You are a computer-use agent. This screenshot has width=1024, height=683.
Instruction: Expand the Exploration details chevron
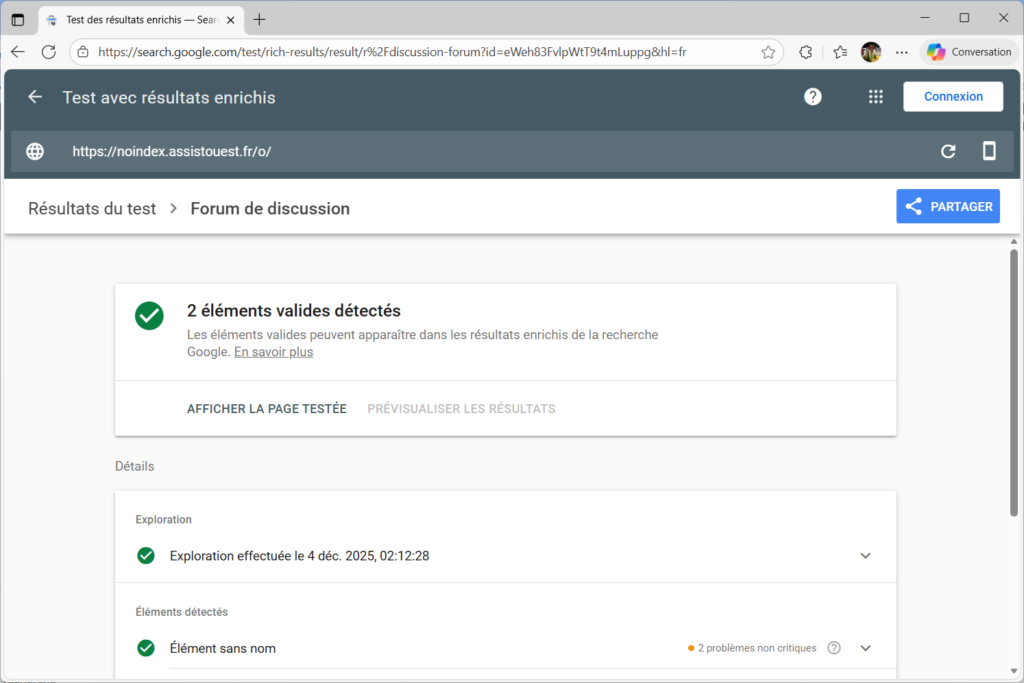coord(866,556)
